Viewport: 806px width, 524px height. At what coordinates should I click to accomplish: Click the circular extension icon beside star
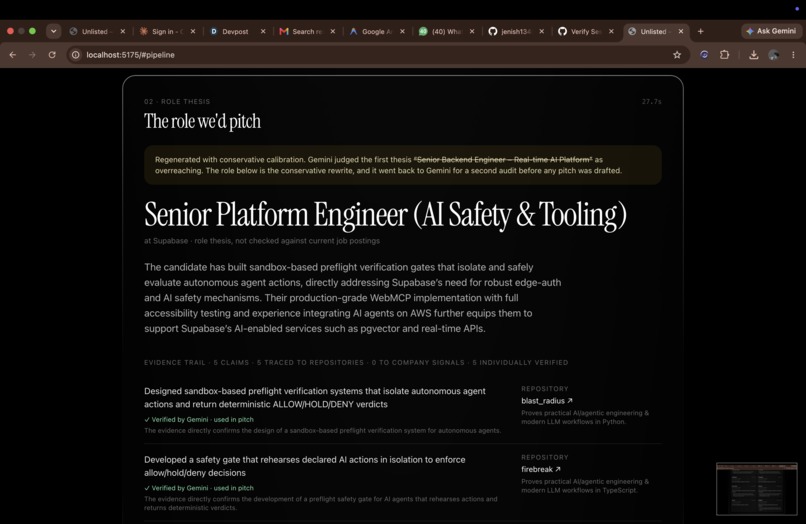coord(704,55)
